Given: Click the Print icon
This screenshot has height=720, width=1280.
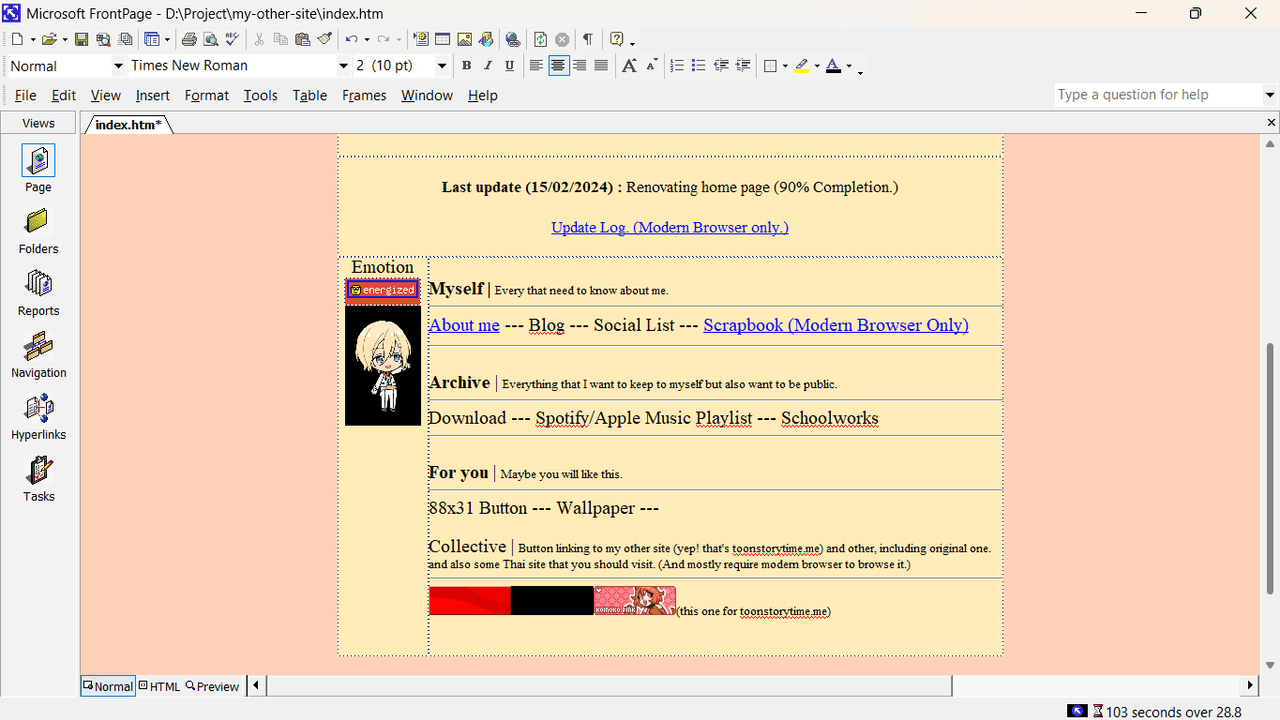Looking at the screenshot, I should [x=189, y=40].
